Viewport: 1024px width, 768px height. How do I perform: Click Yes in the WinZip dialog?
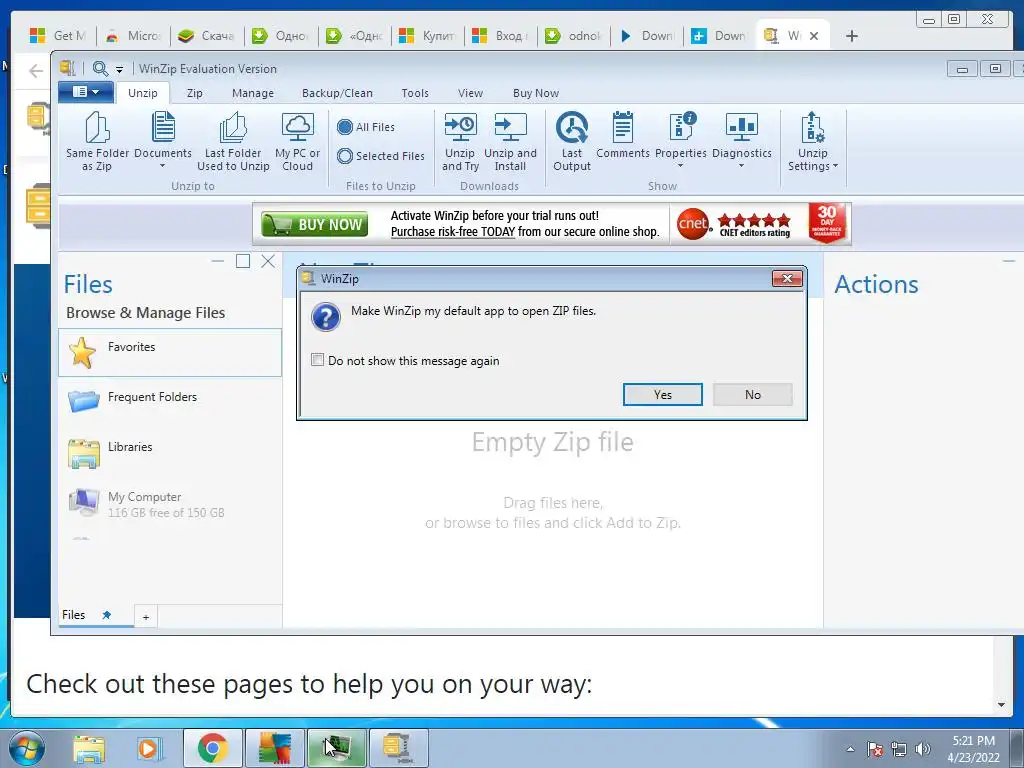[662, 394]
